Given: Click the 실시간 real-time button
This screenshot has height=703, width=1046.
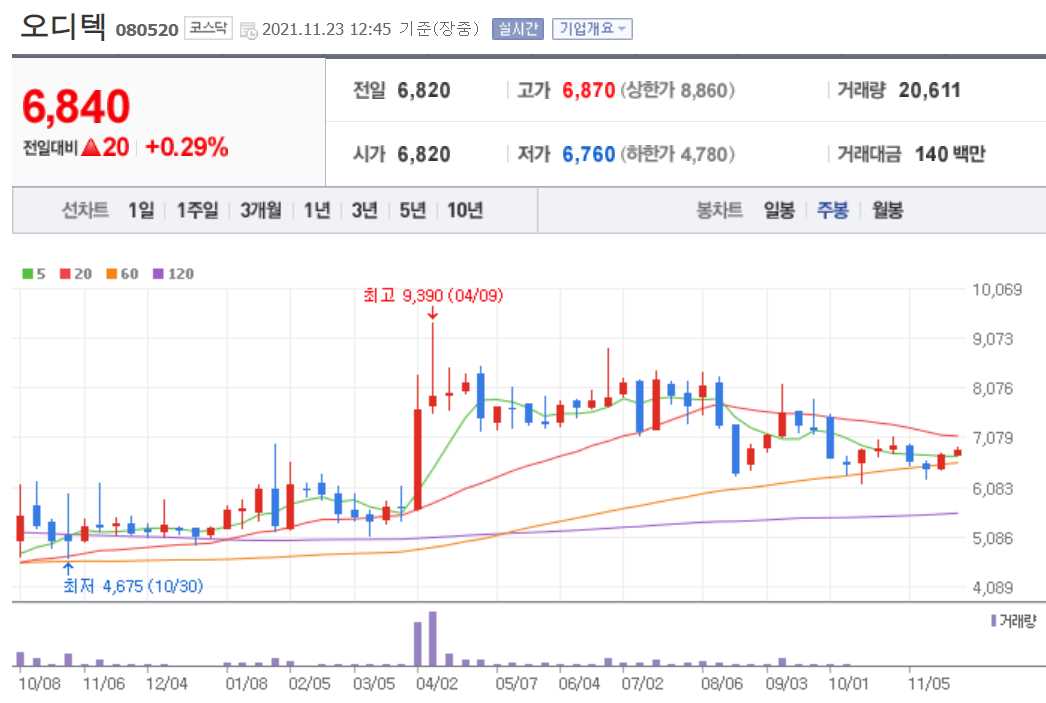Looking at the screenshot, I should click(x=518, y=29).
